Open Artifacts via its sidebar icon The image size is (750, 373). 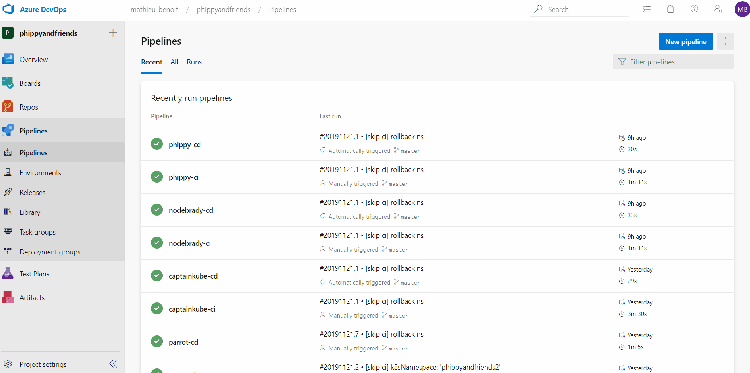tap(8, 297)
